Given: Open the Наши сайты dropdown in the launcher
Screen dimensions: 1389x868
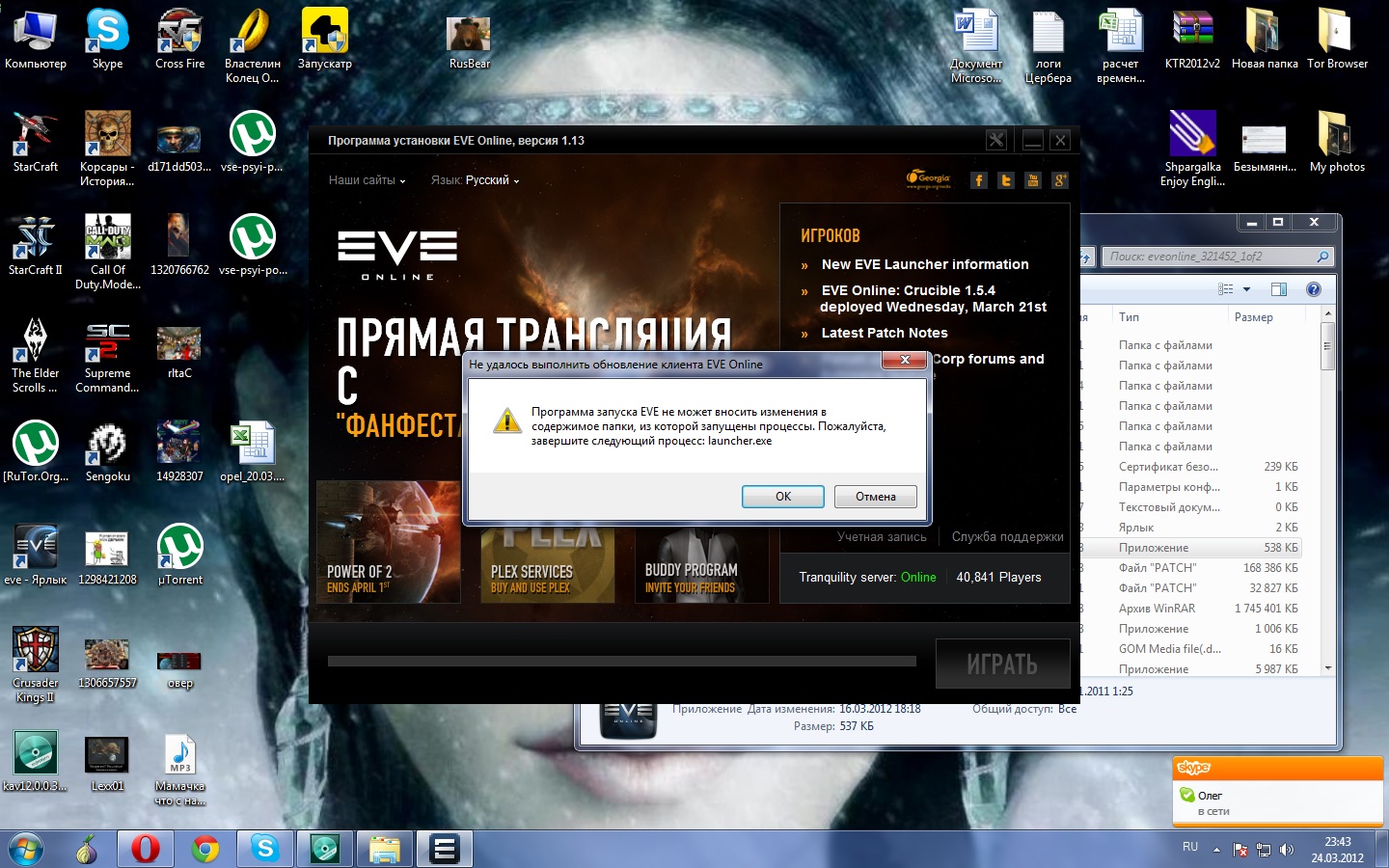Looking at the screenshot, I should (367, 180).
